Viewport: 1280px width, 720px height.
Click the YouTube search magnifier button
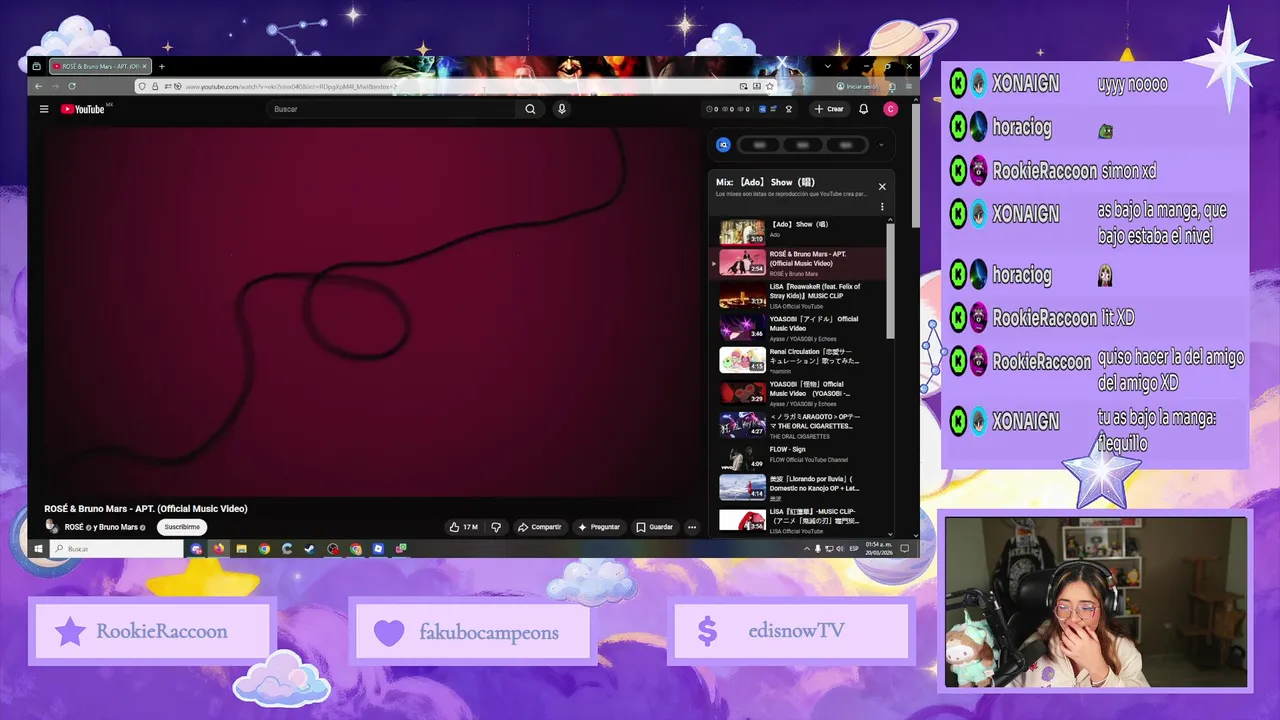[530, 109]
